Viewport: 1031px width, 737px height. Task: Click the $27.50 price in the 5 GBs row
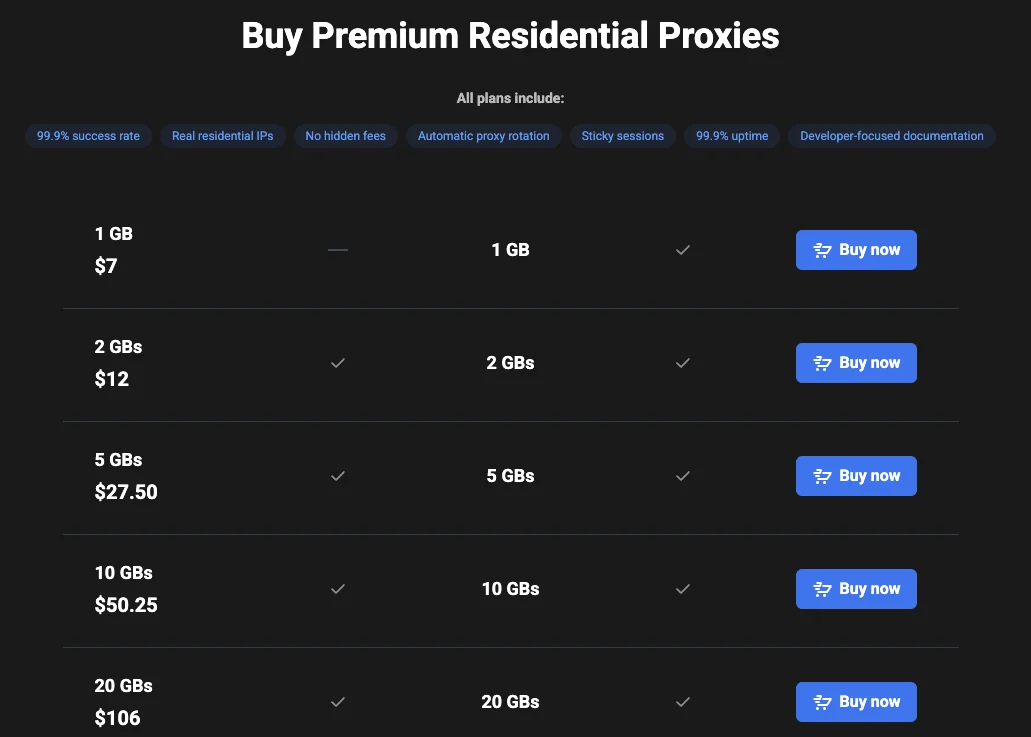pyautogui.click(x=126, y=492)
